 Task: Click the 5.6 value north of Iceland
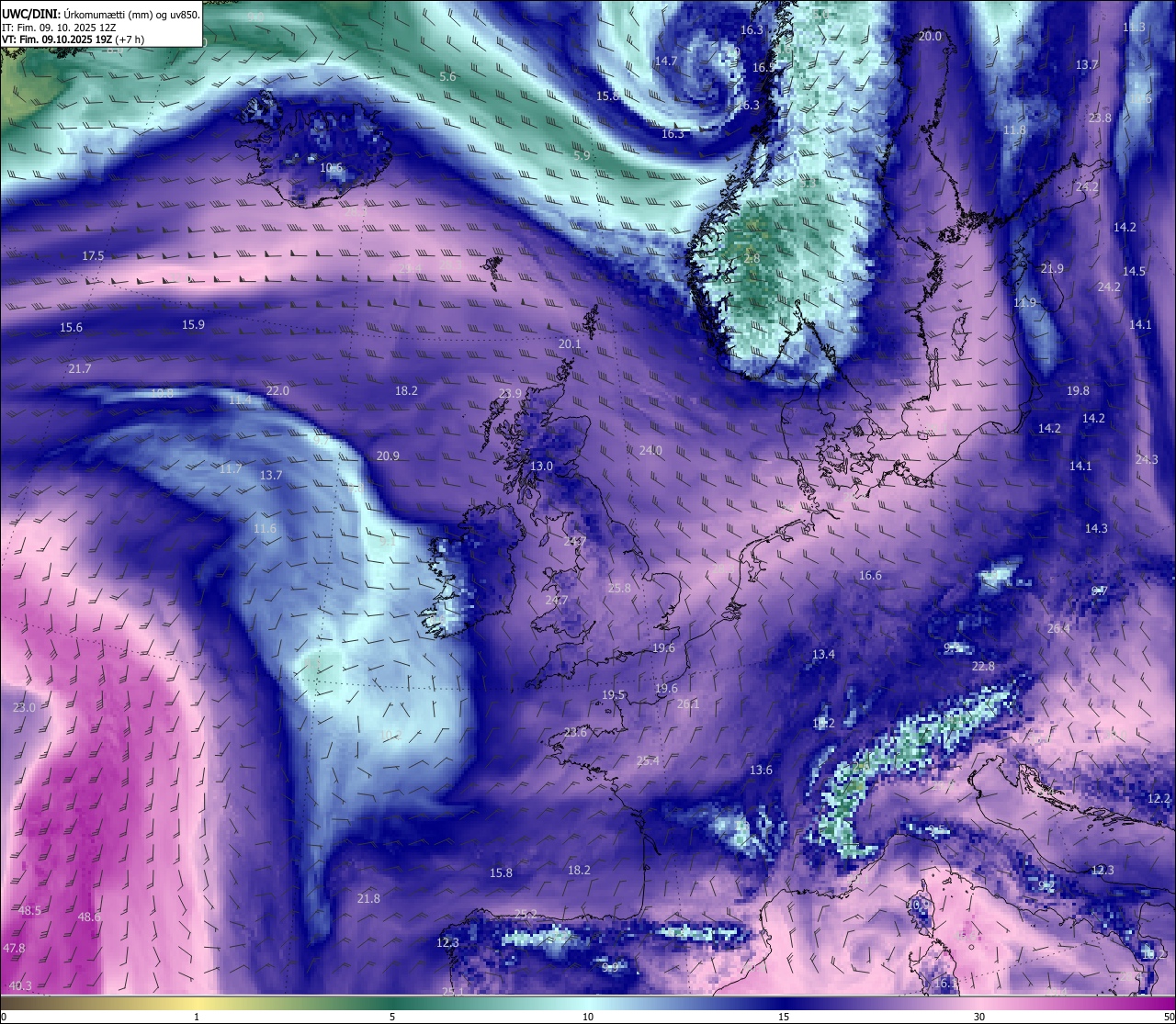click(x=447, y=77)
